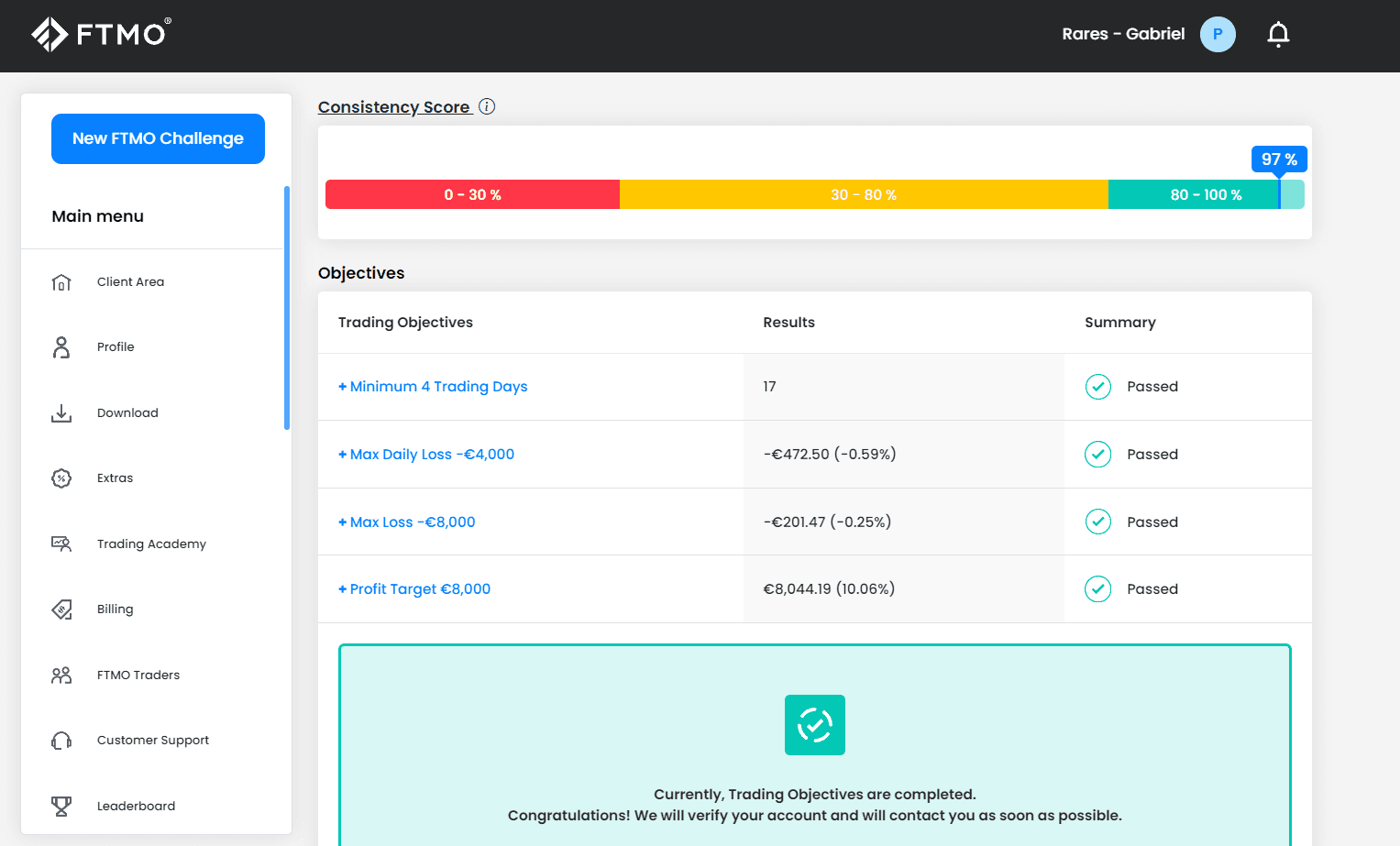
Task: Click the Max Daily Loss passed checkmark
Action: tap(1098, 454)
